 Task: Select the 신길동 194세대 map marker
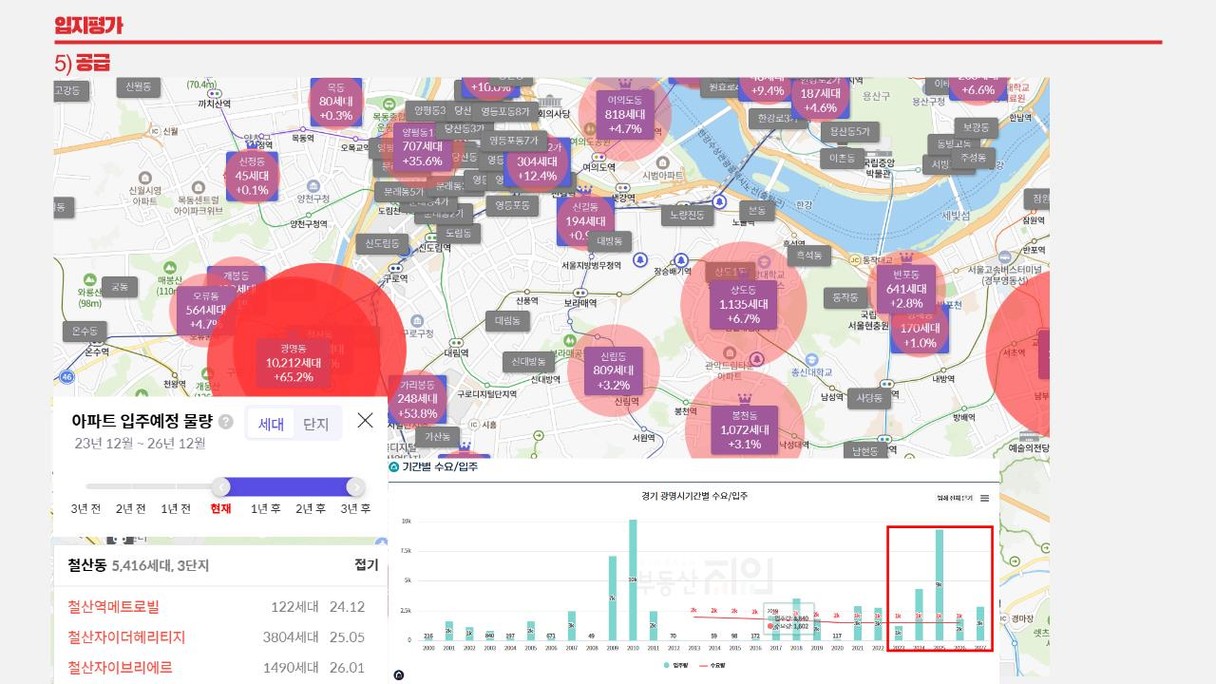click(x=585, y=222)
